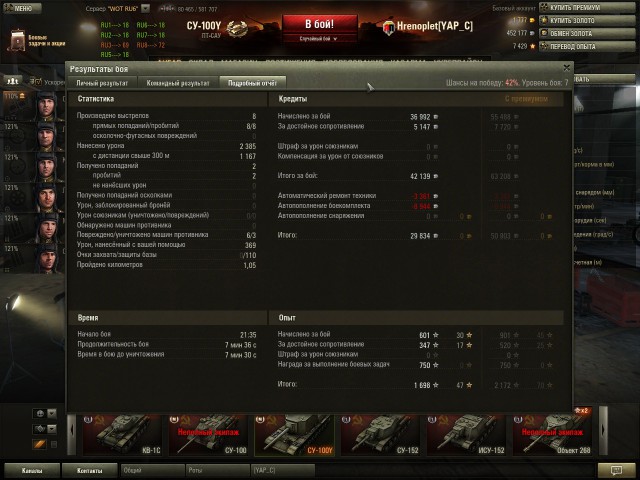Select the СУ-100Y tank in carousel
Screen dimensions: 640x480
click(294, 435)
